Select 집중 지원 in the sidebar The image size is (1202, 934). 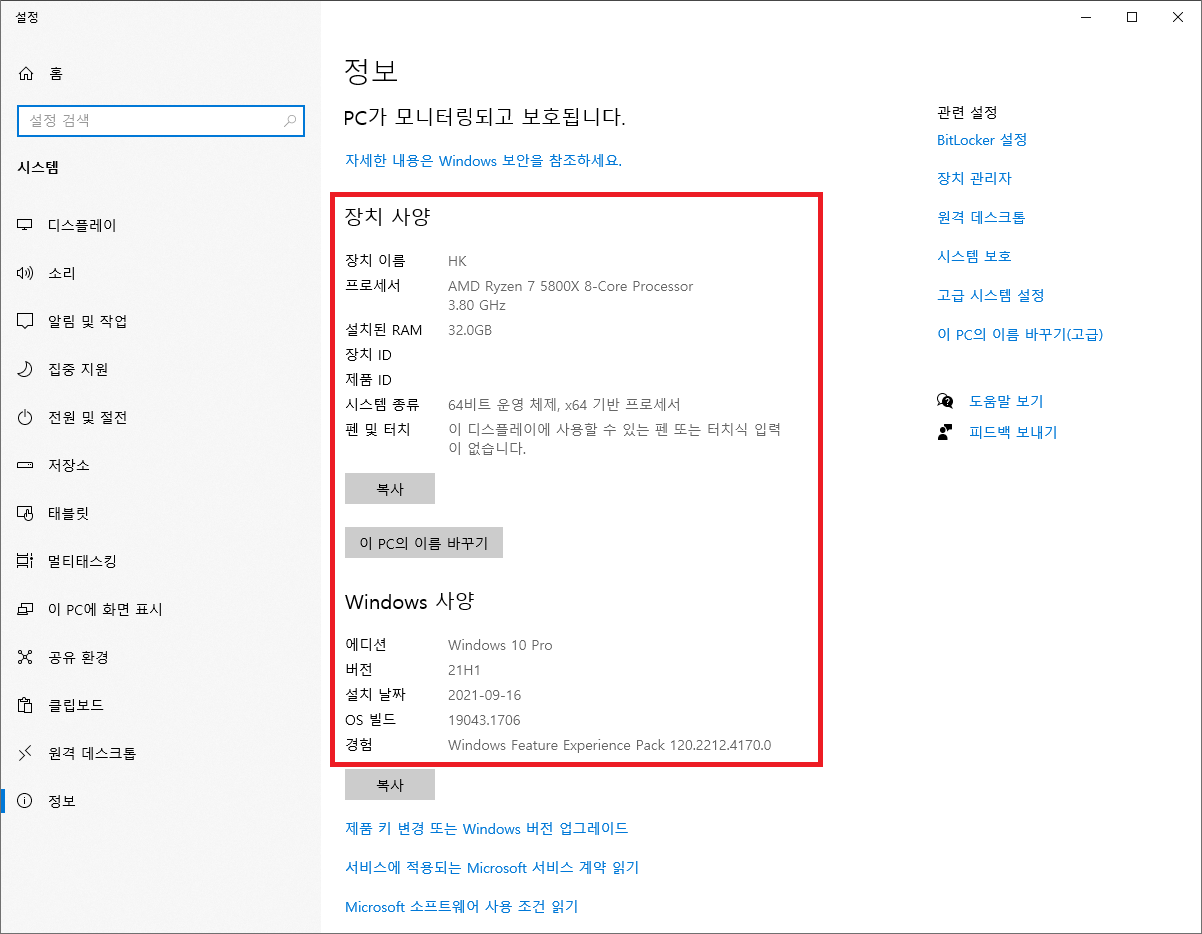pos(160,369)
